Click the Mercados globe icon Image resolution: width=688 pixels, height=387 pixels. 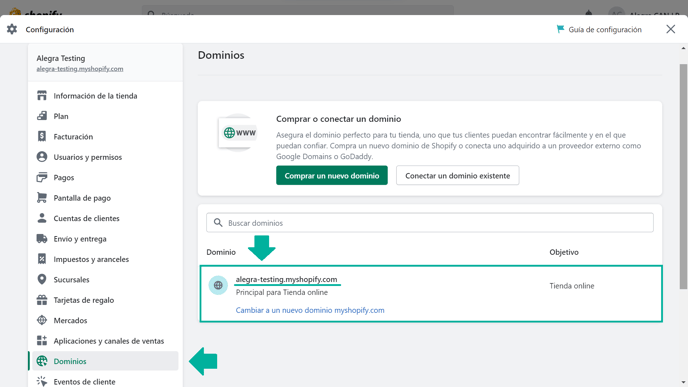click(42, 320)
